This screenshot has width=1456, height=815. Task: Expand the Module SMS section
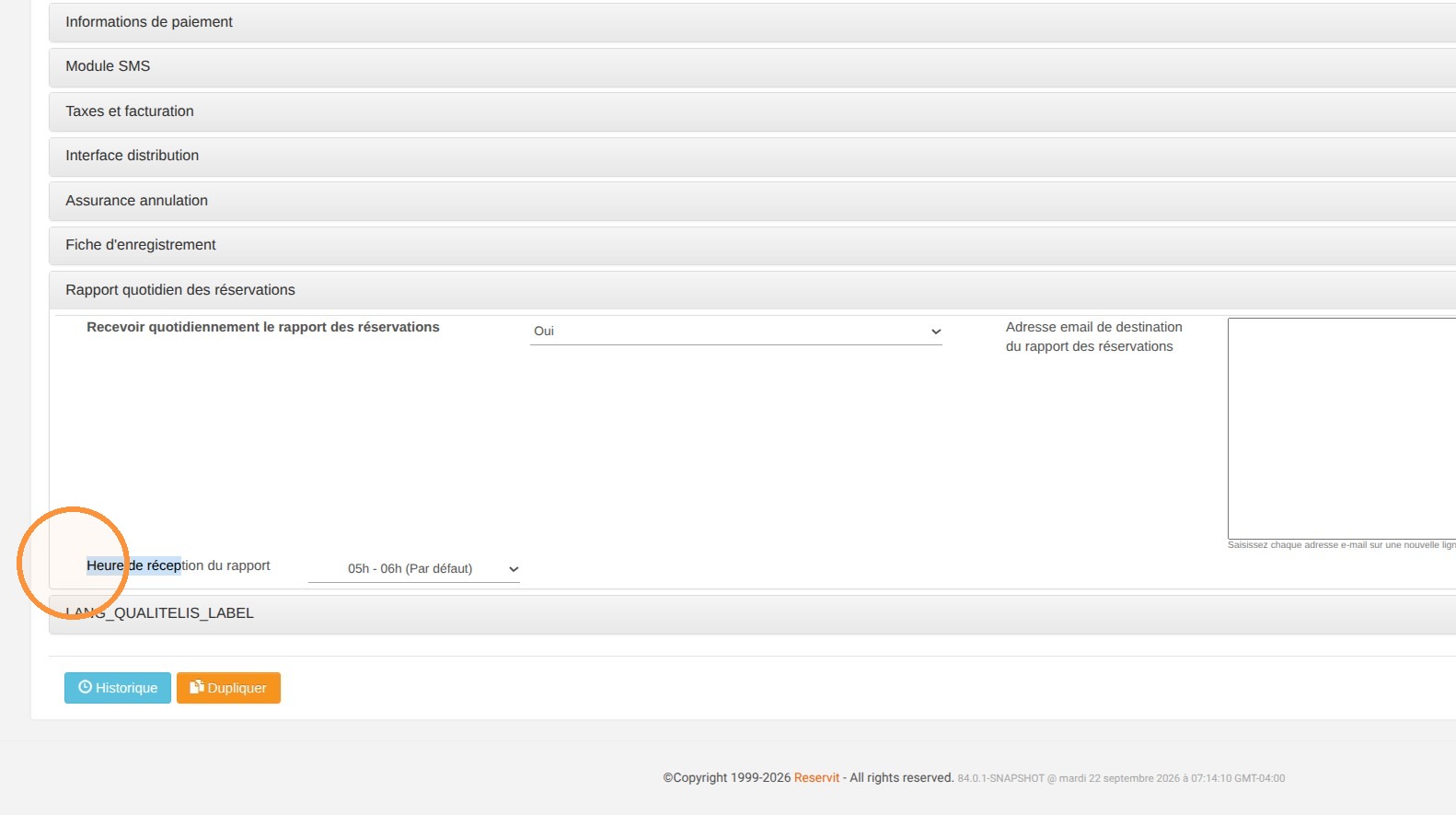click(752, 67)
